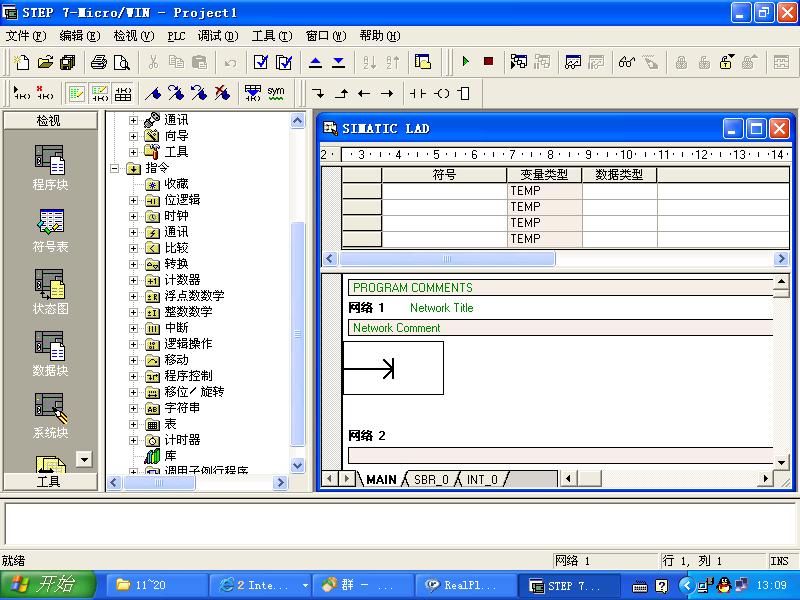Insert a line down with arrow icon
800x600 pixels.
click(x=318, y=93)
